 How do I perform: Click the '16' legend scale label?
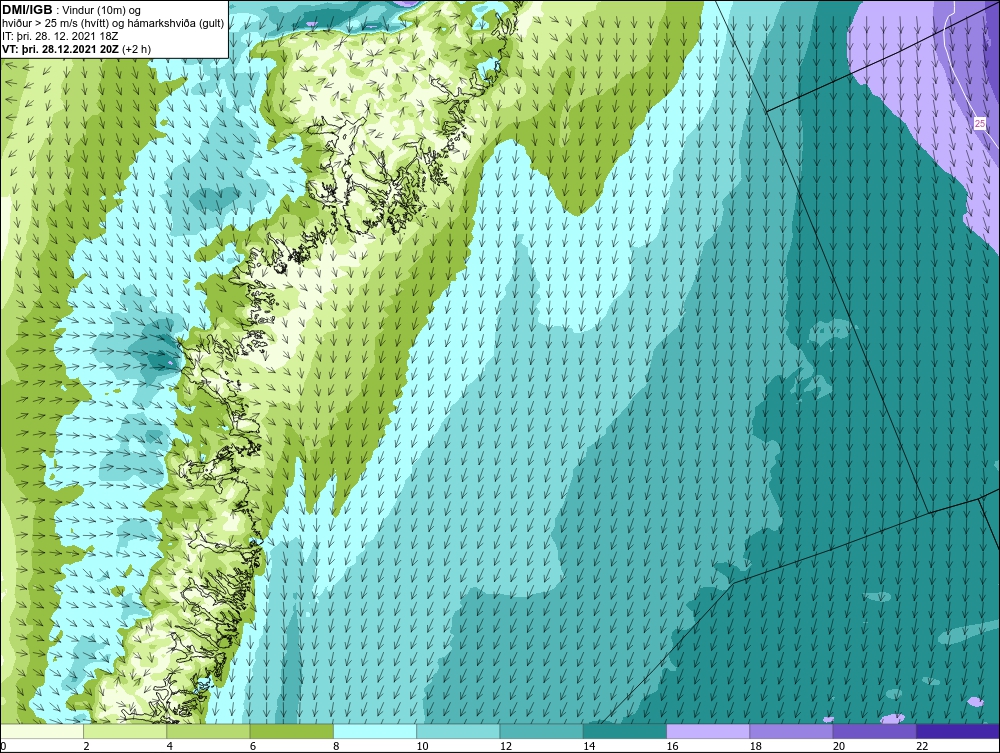point(672,746)
